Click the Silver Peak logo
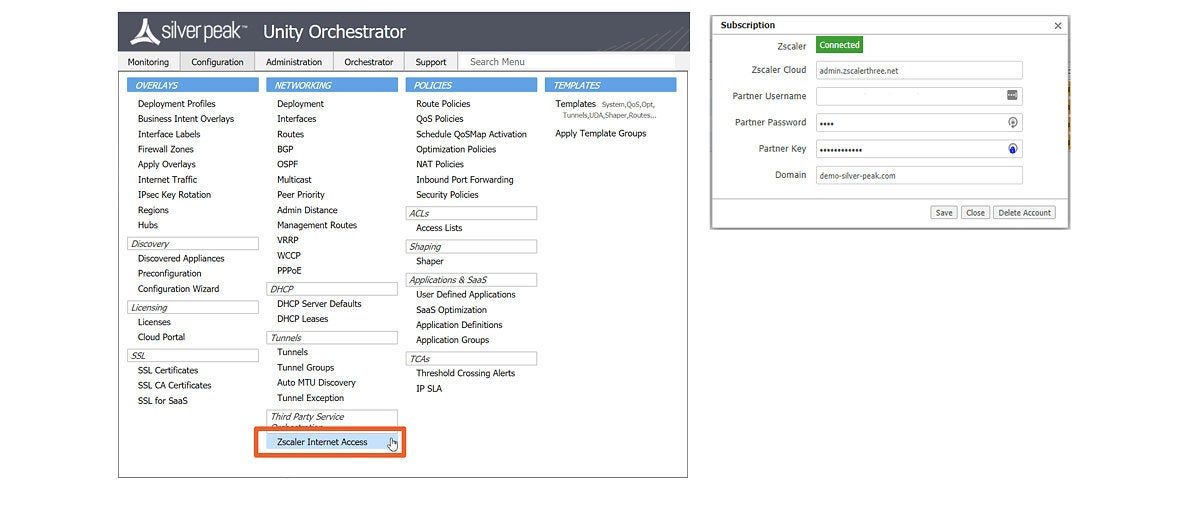Image resolution: width=1200 pixels, height=511 pixels. coord(189,32)
